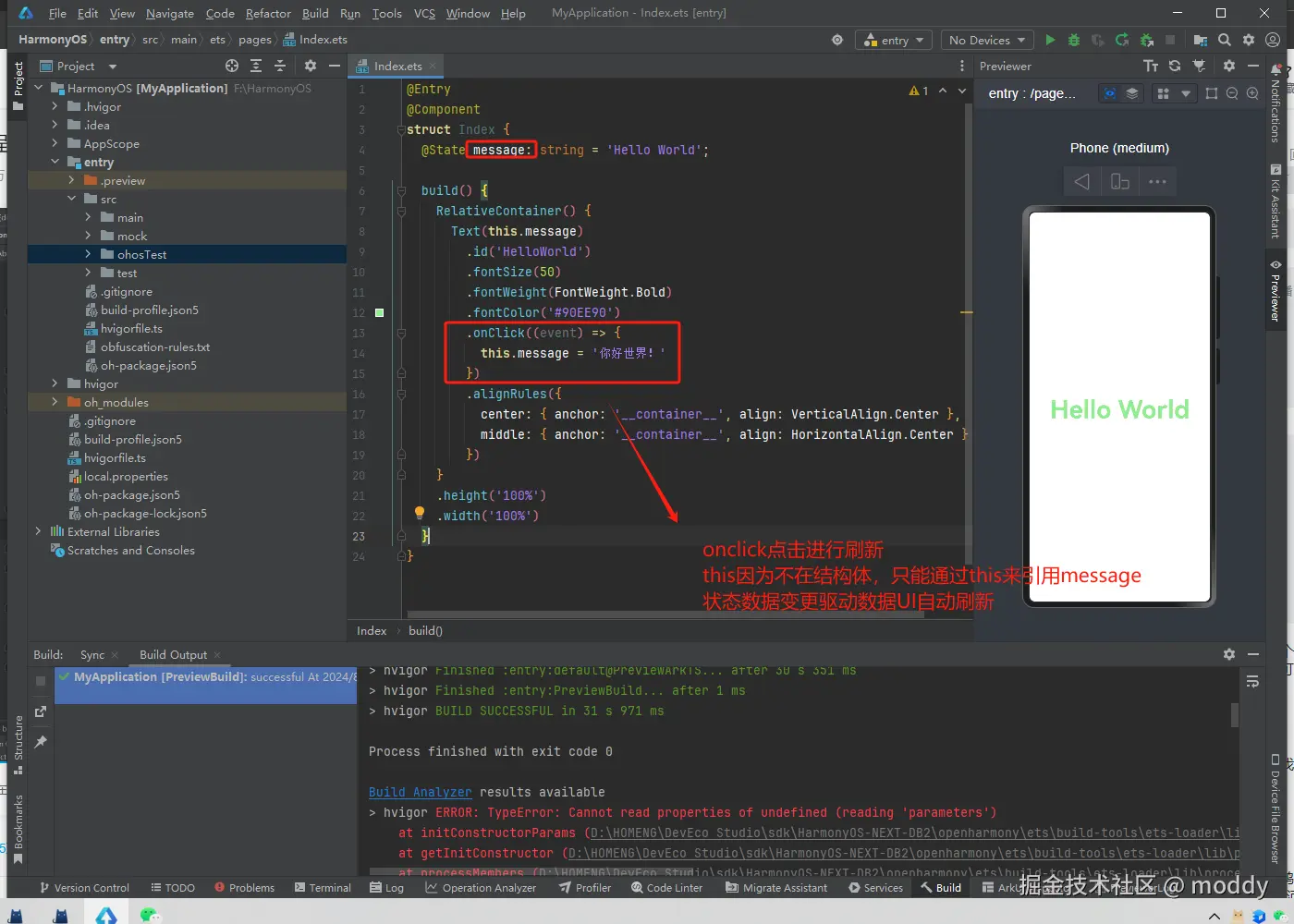Viewport: 1294px width, 924px height.
Task: Open the Build Analyzer link
Action: pos(420,792)
